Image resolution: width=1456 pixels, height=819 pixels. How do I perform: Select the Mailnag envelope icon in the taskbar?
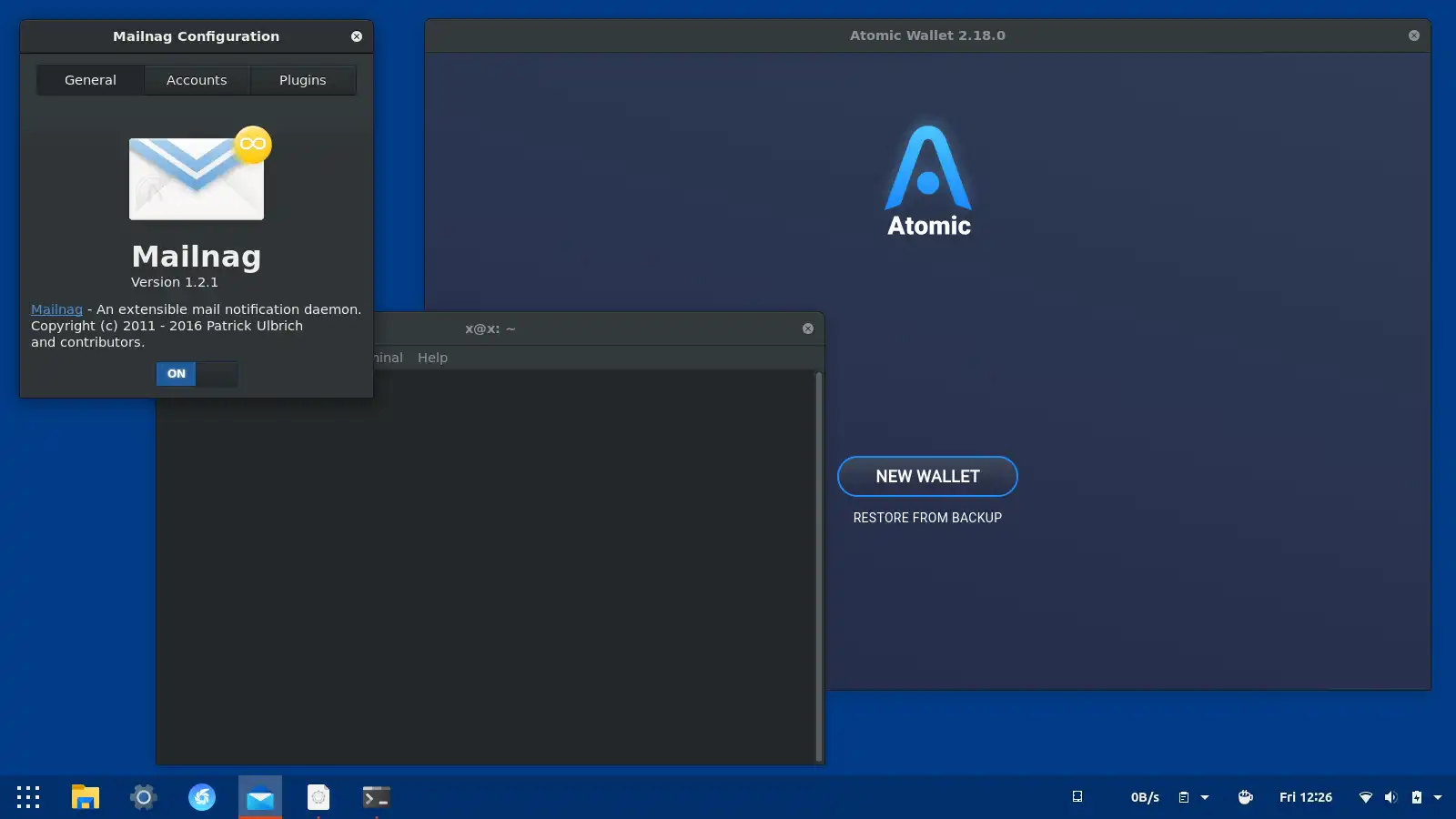[260, 797]
